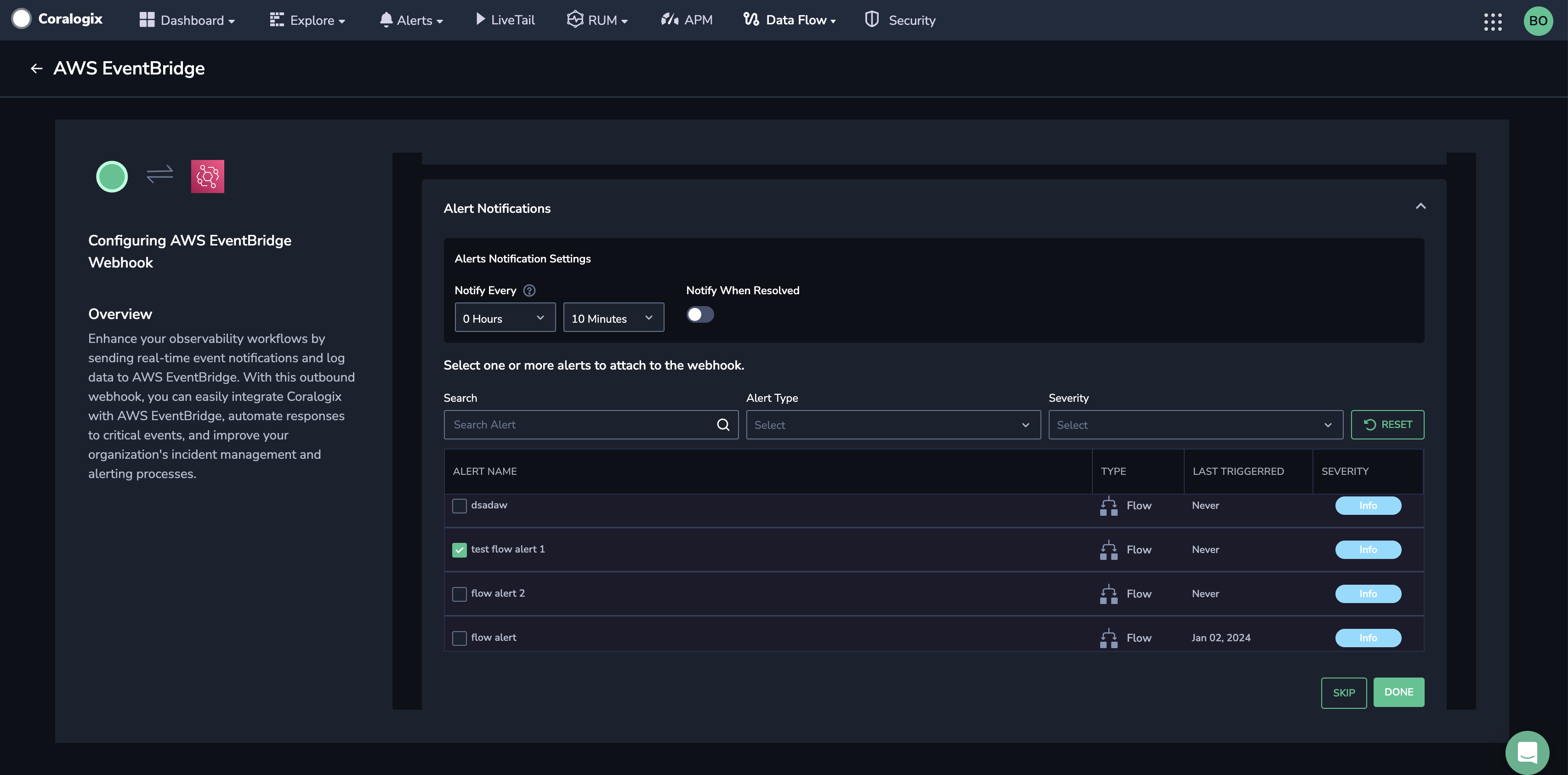Click the Search Alert input field
This screenshot has width=1568, height=775.
[x=591, y=424]
